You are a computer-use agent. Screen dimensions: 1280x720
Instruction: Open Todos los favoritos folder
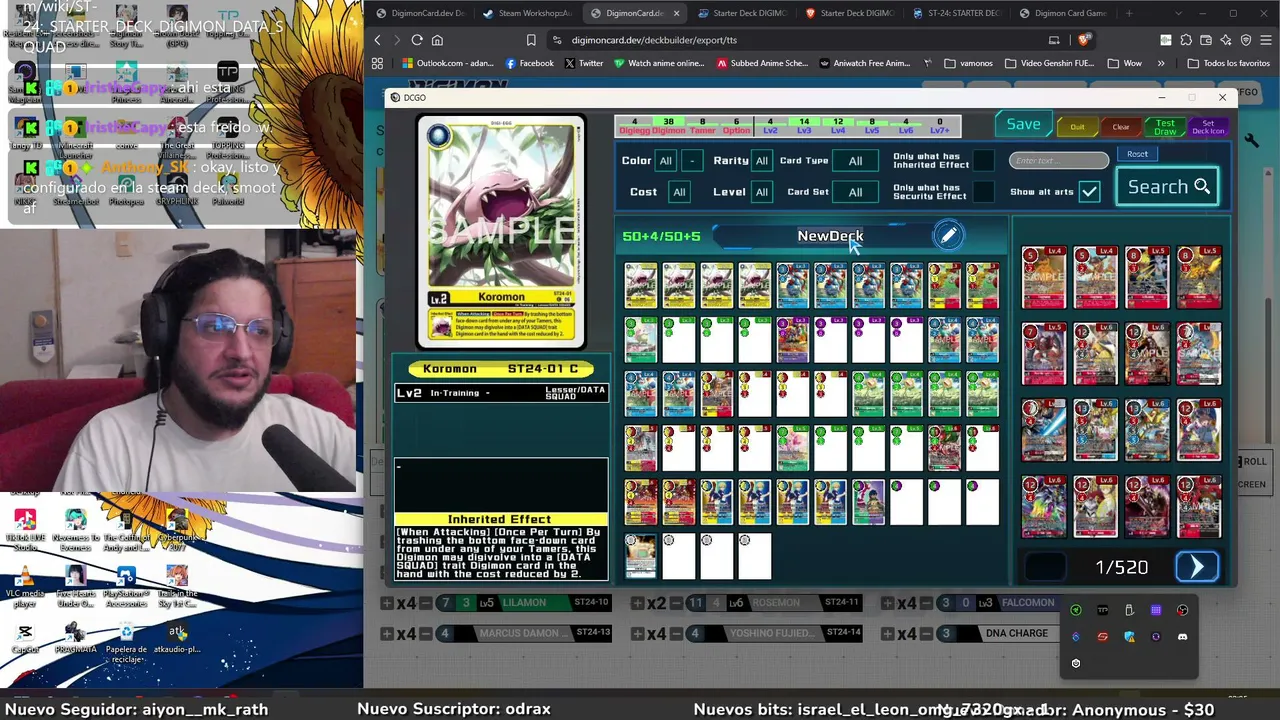pyautogui.click(x=1228, y=63)
